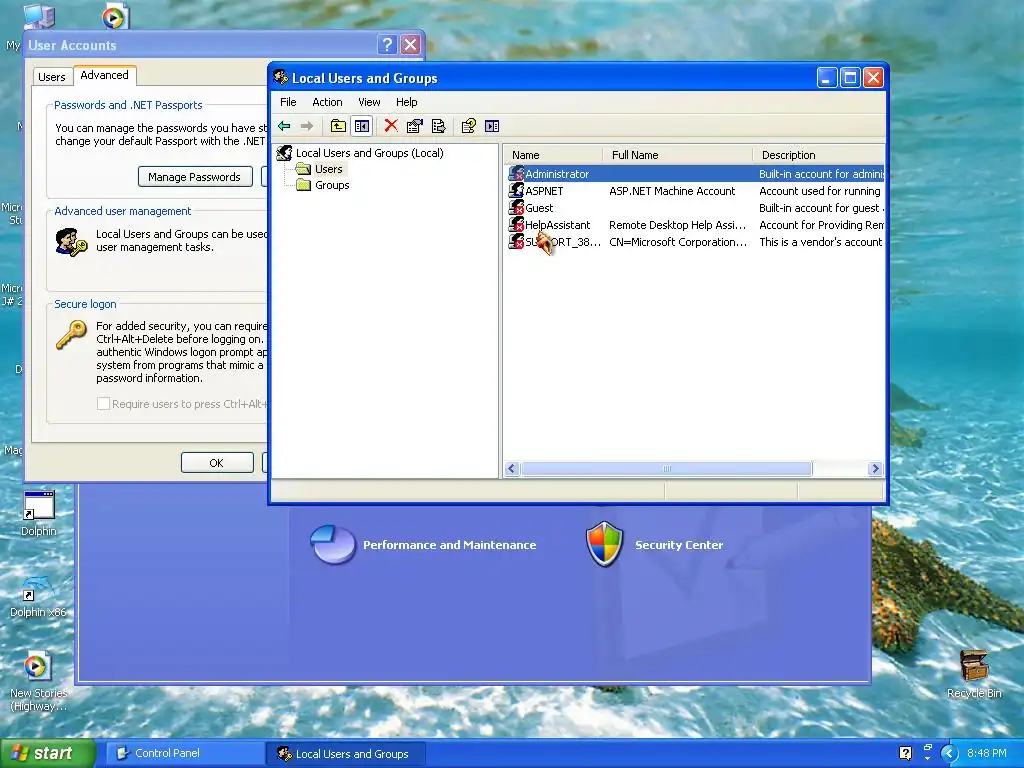Open New Stories (Highway) media file icon
Image resolution: width=1024 pixels, height=768 pixels.
[37, 667]
